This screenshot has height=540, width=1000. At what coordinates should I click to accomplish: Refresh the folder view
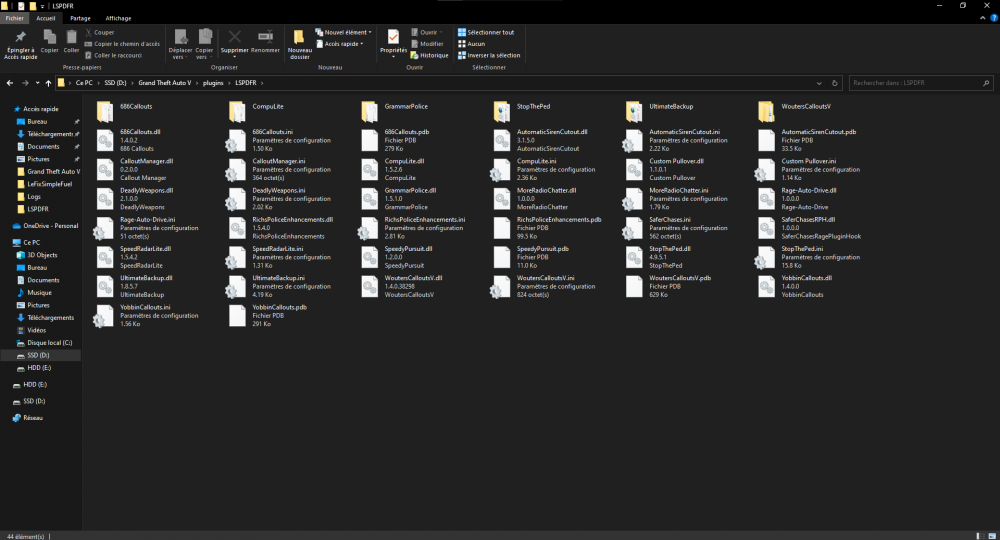coord(834,83)
